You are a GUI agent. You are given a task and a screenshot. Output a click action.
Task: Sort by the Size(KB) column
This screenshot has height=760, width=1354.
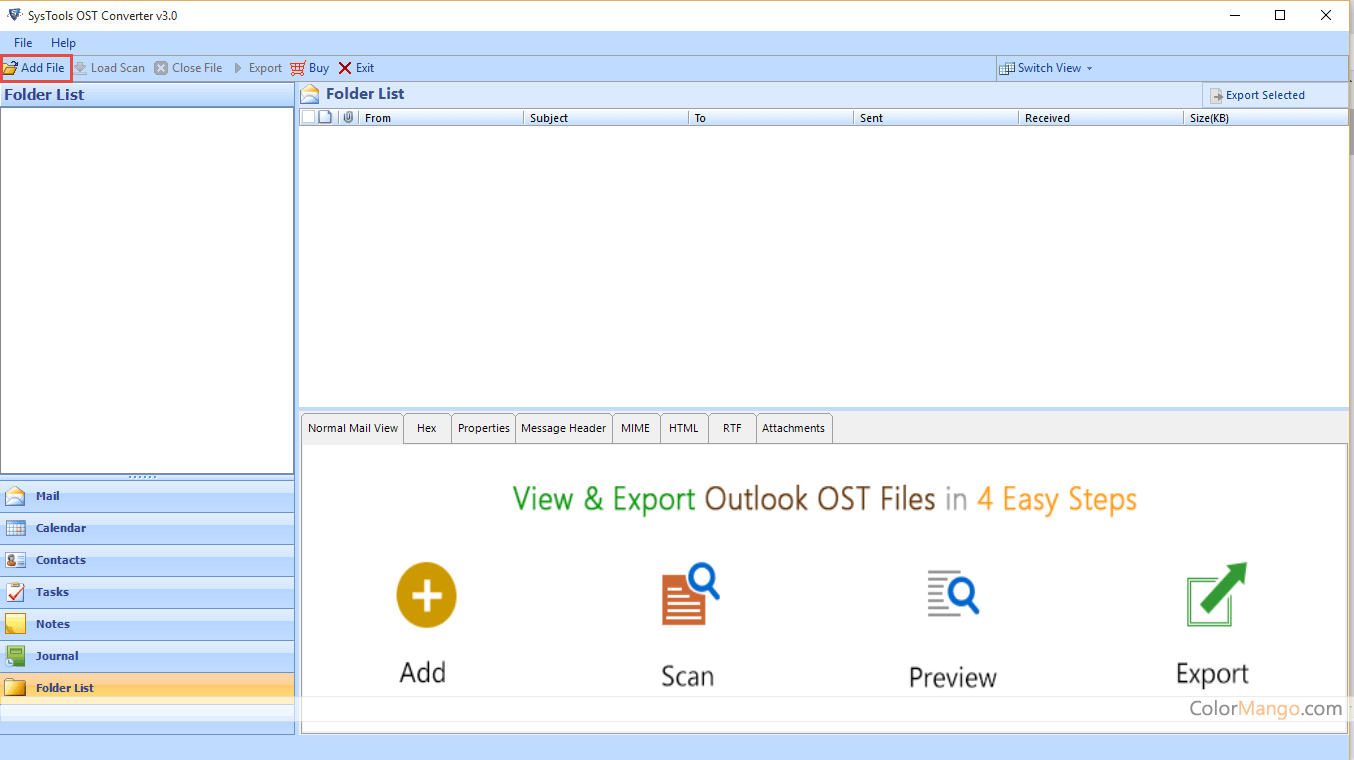[x=1265, y=118]
